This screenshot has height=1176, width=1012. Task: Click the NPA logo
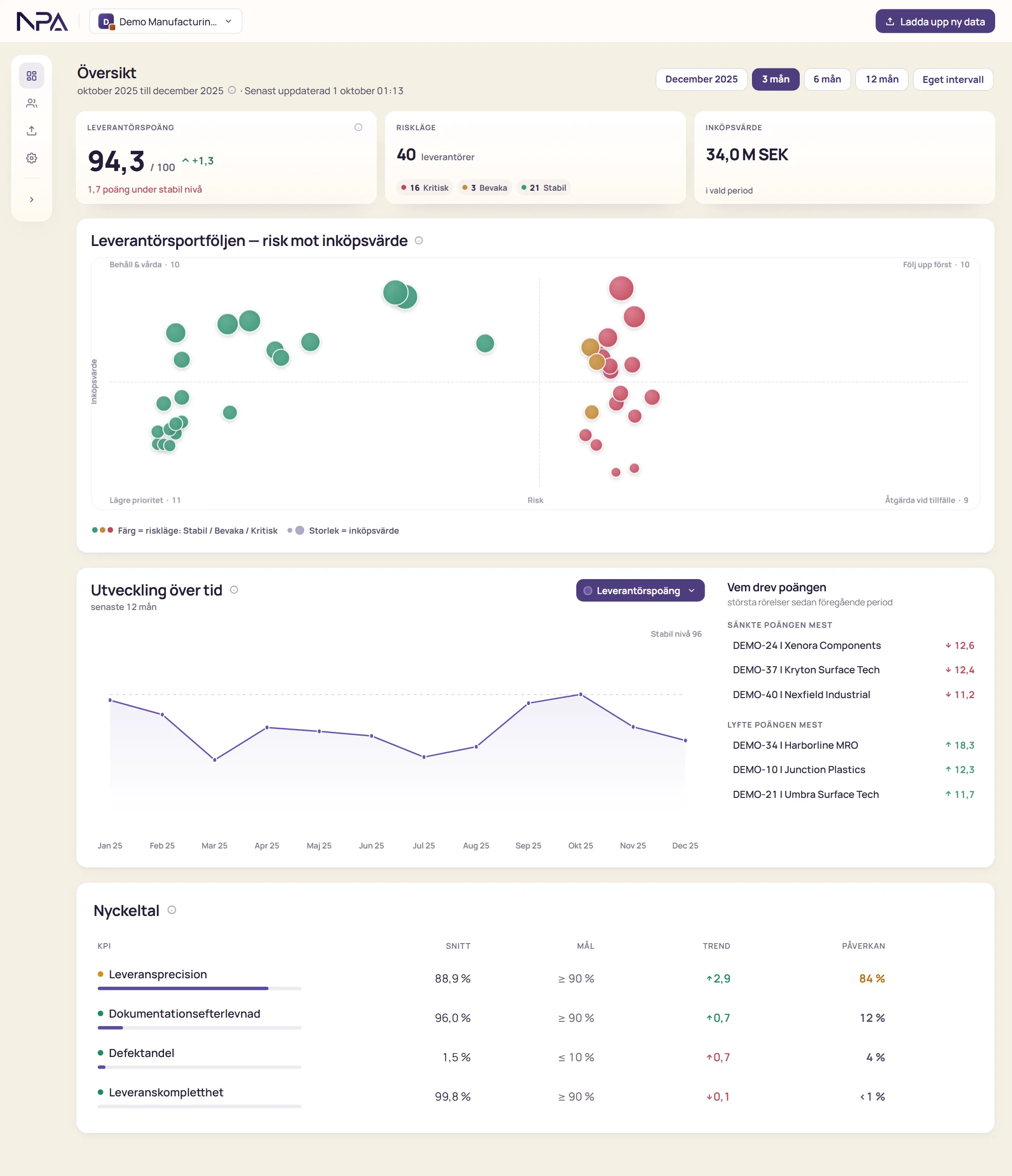tap(43, 22)
